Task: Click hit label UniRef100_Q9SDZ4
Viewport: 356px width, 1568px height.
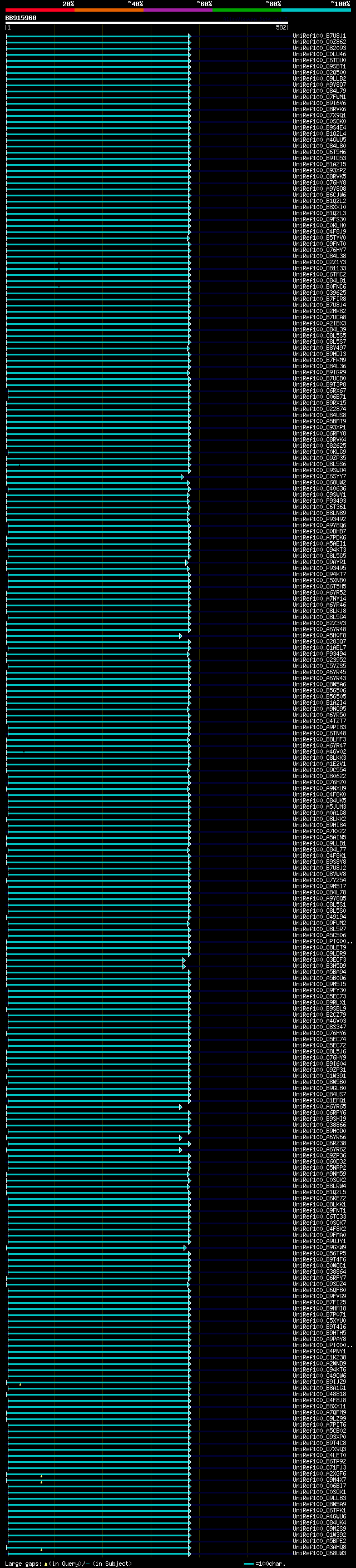Action: (319, 1284)
